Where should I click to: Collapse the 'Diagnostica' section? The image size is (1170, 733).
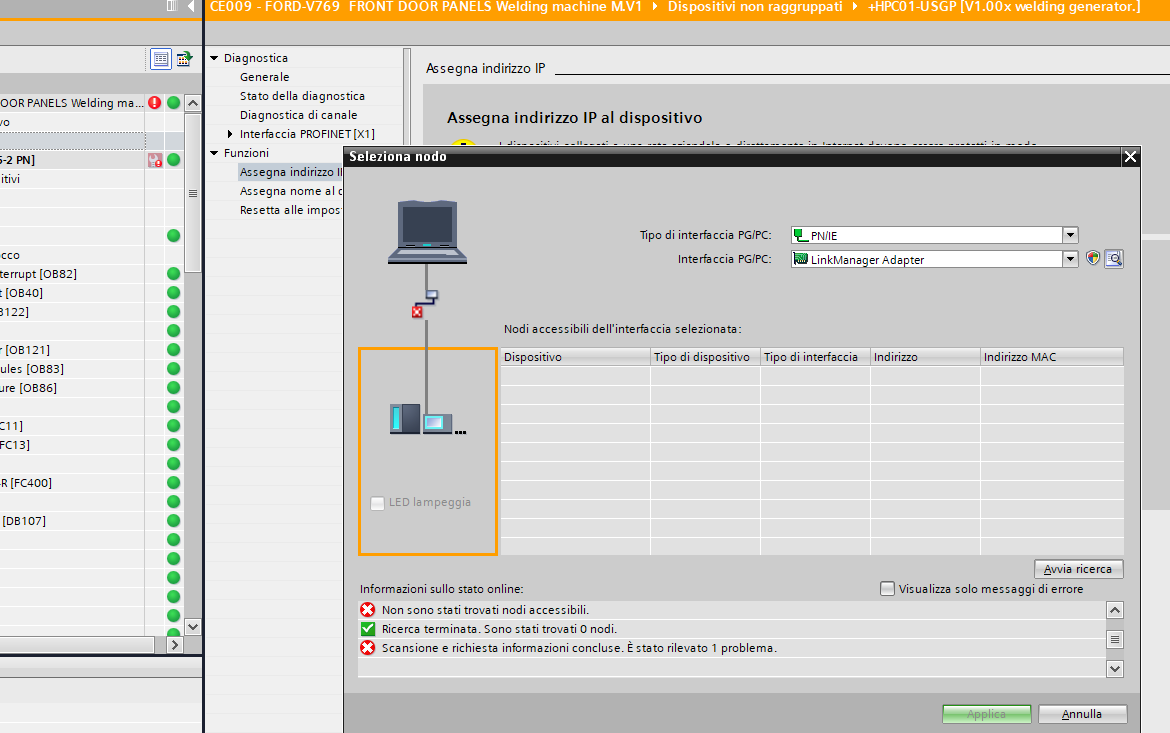[214, 58]
